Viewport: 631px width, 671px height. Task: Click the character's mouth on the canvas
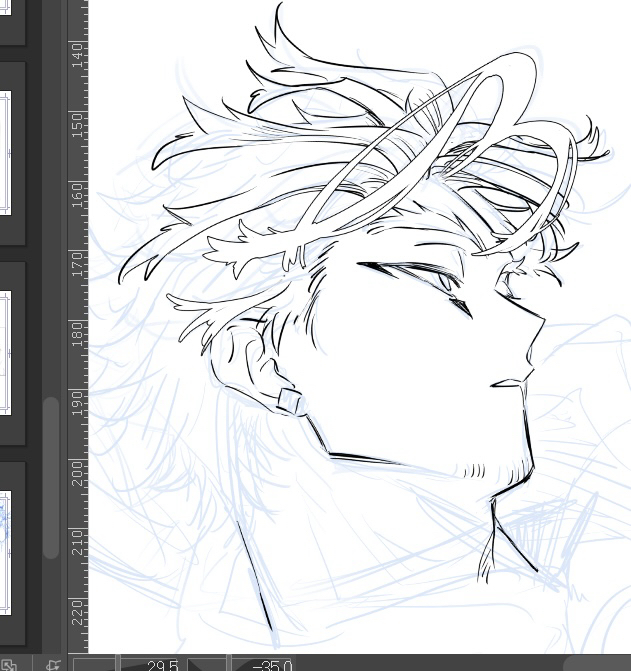tap(508, 382)
